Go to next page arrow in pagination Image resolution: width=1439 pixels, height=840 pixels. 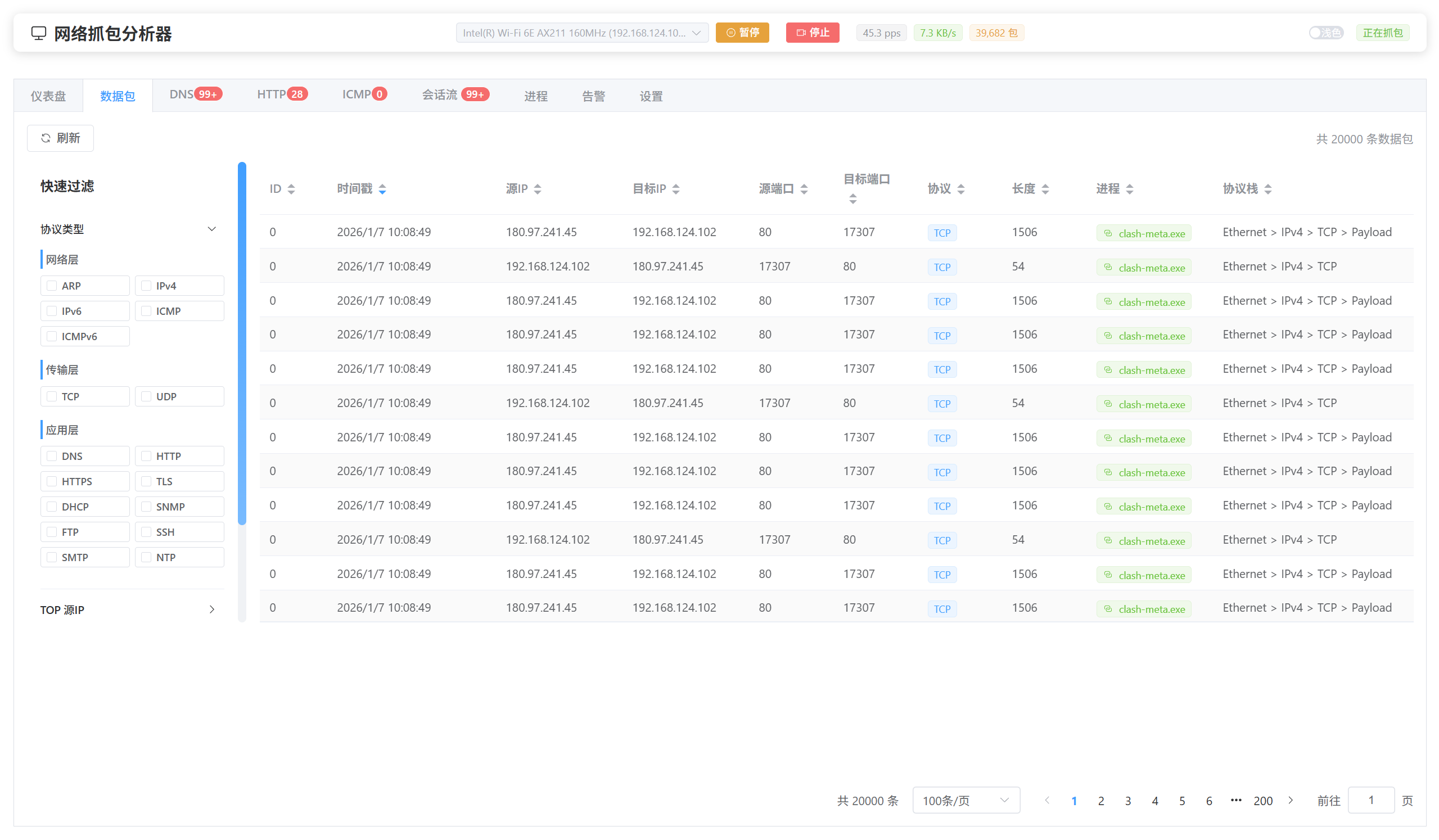coord(1291,800)
